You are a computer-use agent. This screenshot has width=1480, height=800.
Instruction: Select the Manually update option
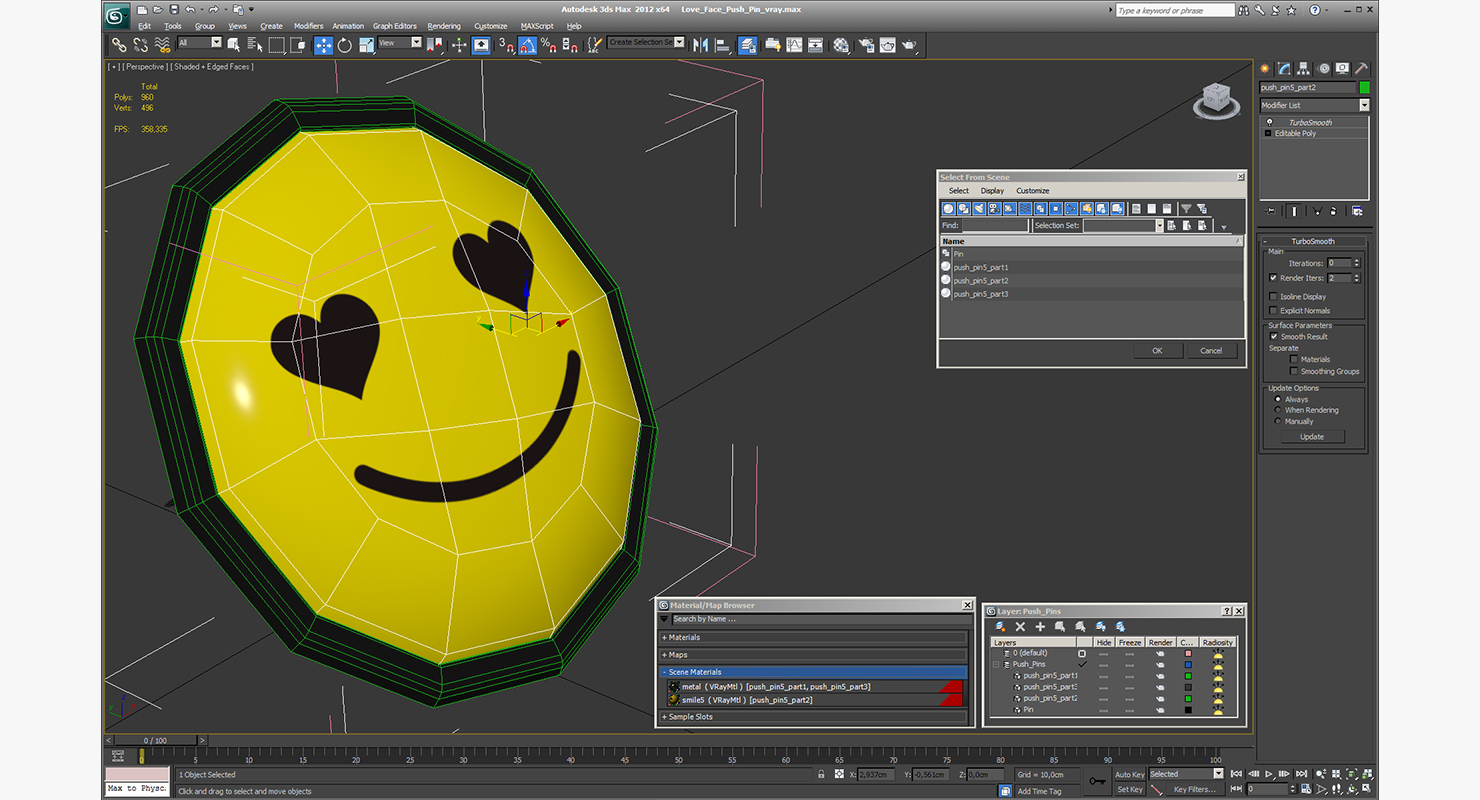[x=1278, y=422]
